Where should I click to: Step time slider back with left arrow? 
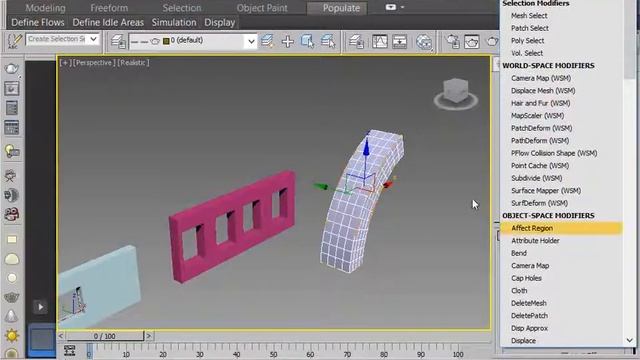(61, 336)
